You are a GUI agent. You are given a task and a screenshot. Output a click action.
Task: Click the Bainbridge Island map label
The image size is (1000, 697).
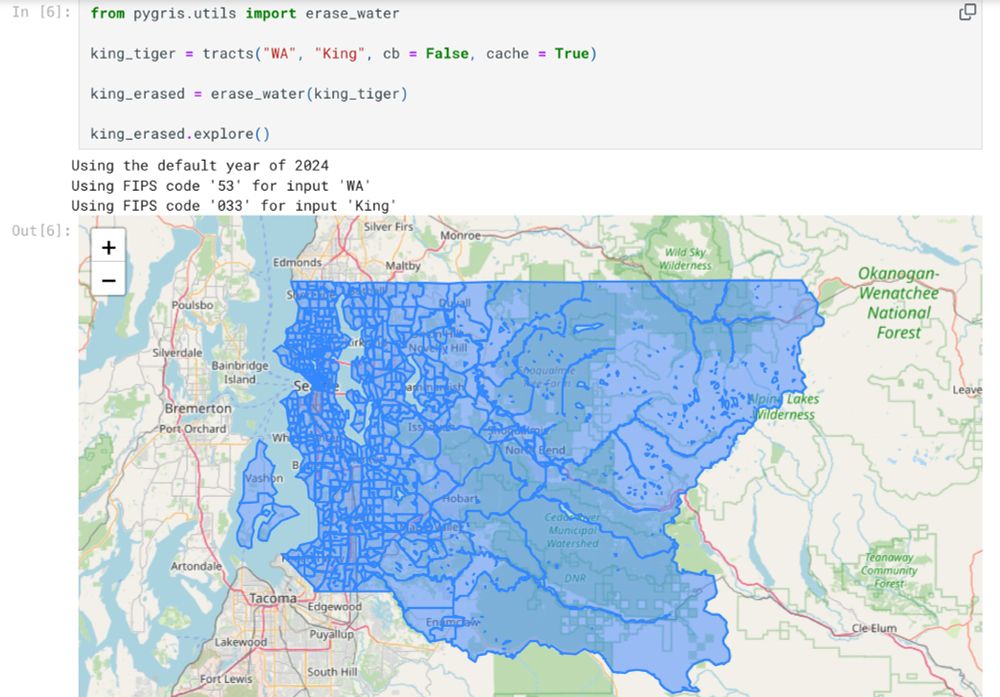point(240,372)
